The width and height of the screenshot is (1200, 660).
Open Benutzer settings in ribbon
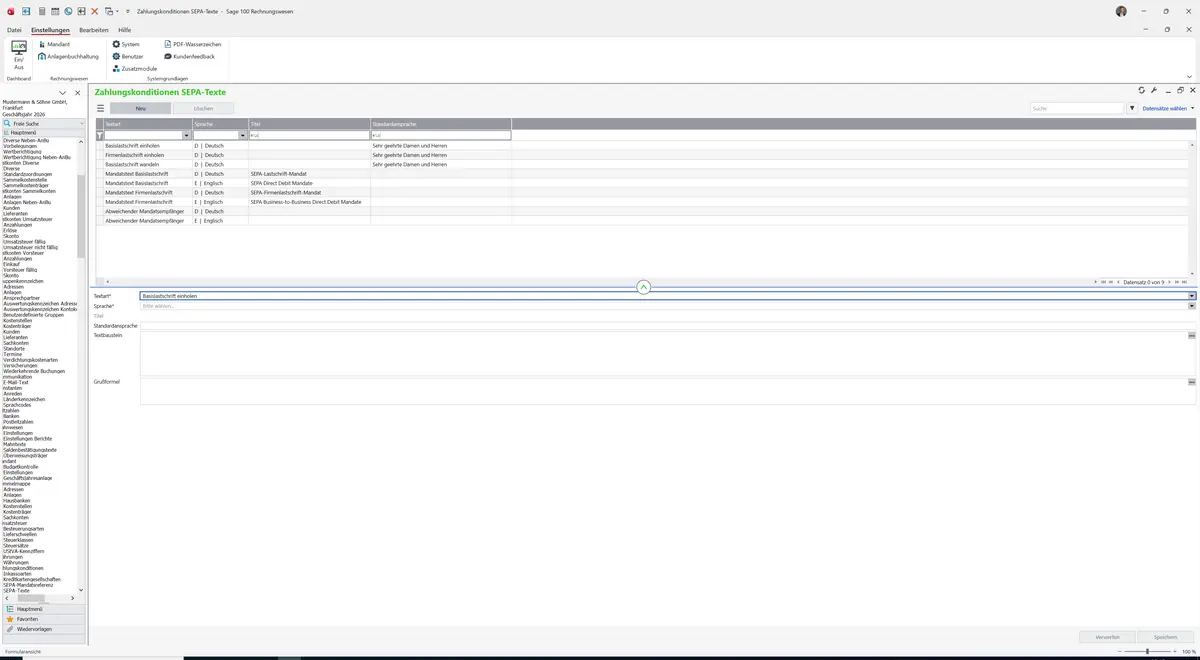click(128, 57)
